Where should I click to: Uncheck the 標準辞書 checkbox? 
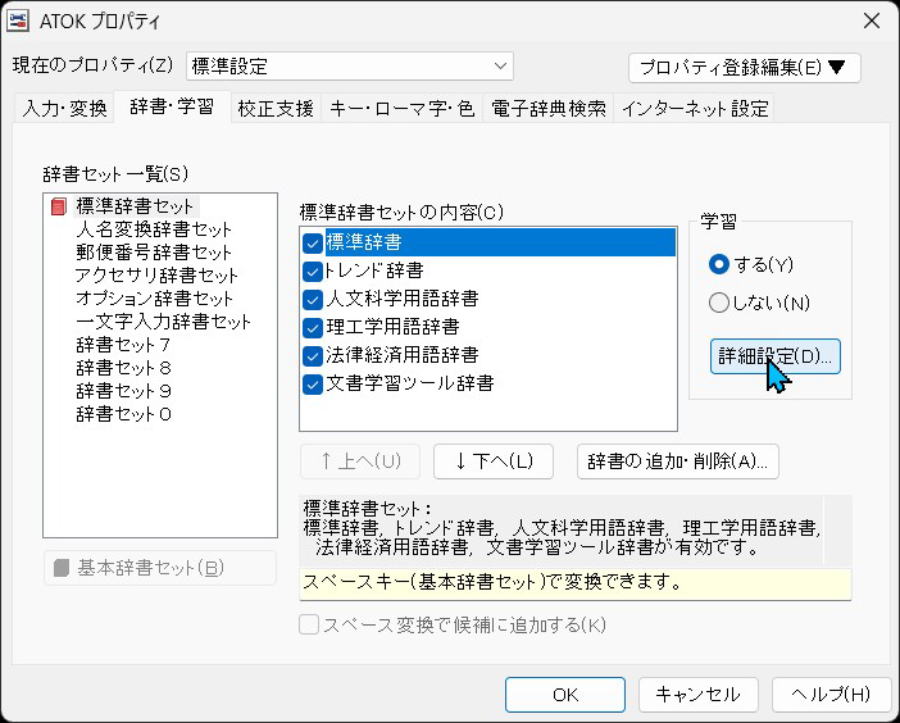[312, 243]
